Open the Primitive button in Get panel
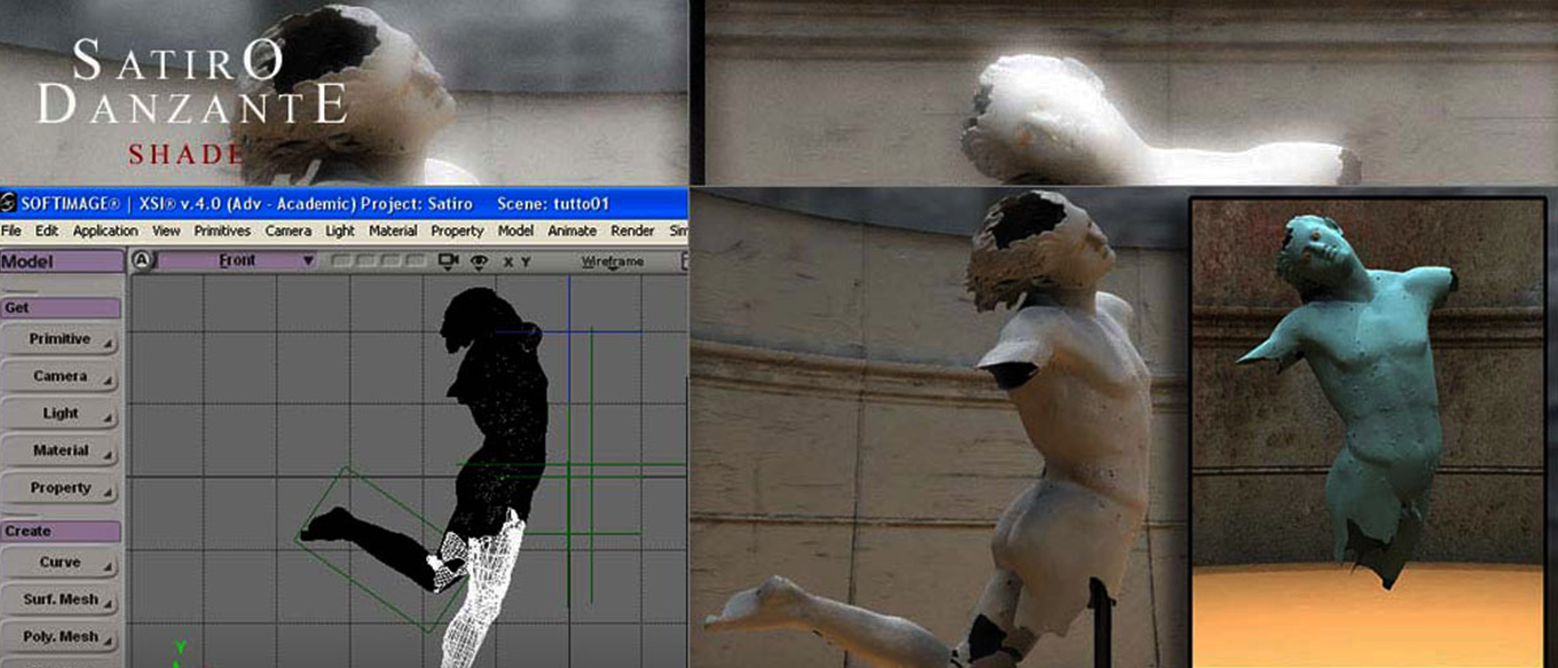This screenshot has width=1558, height=668. (60, 340)
